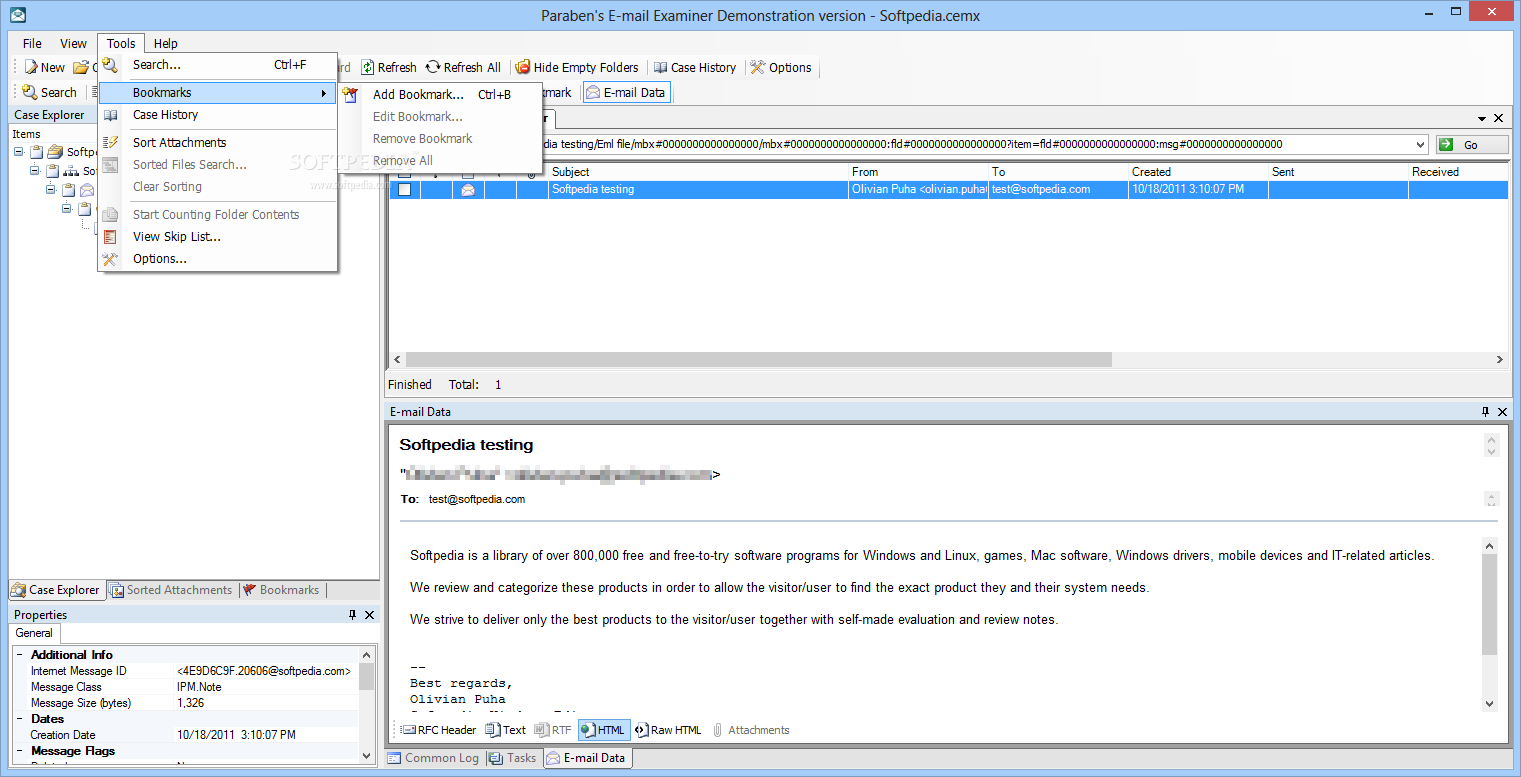Close the message list panel
The height and width of the screenshot is (777, 1521).
tap(1498, 118)
